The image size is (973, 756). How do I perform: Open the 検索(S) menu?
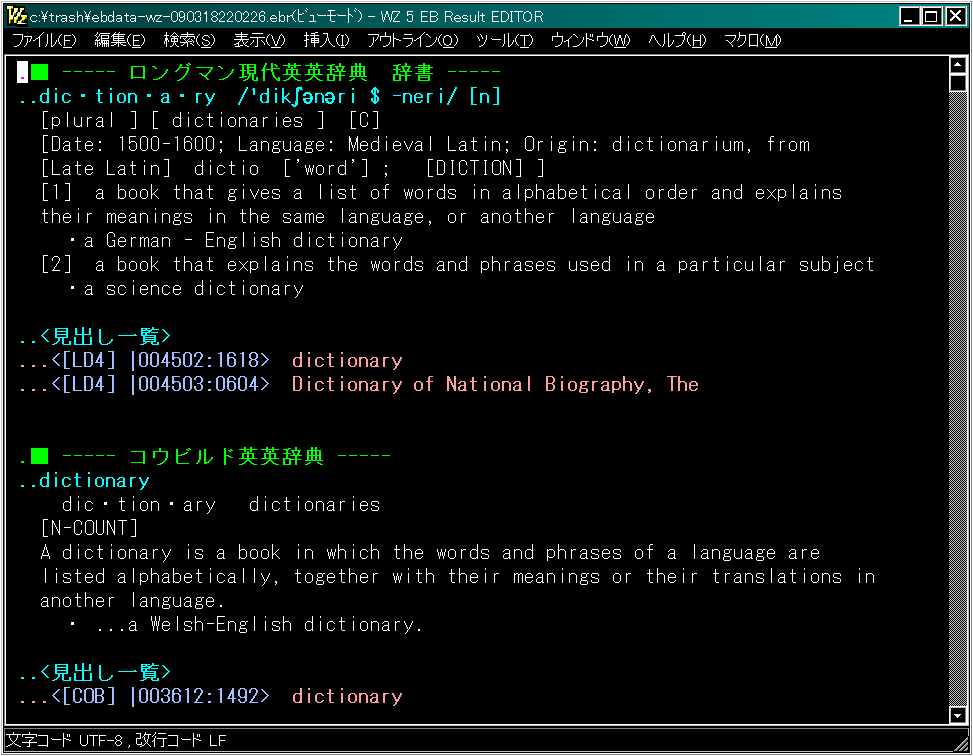click(189, 40)
